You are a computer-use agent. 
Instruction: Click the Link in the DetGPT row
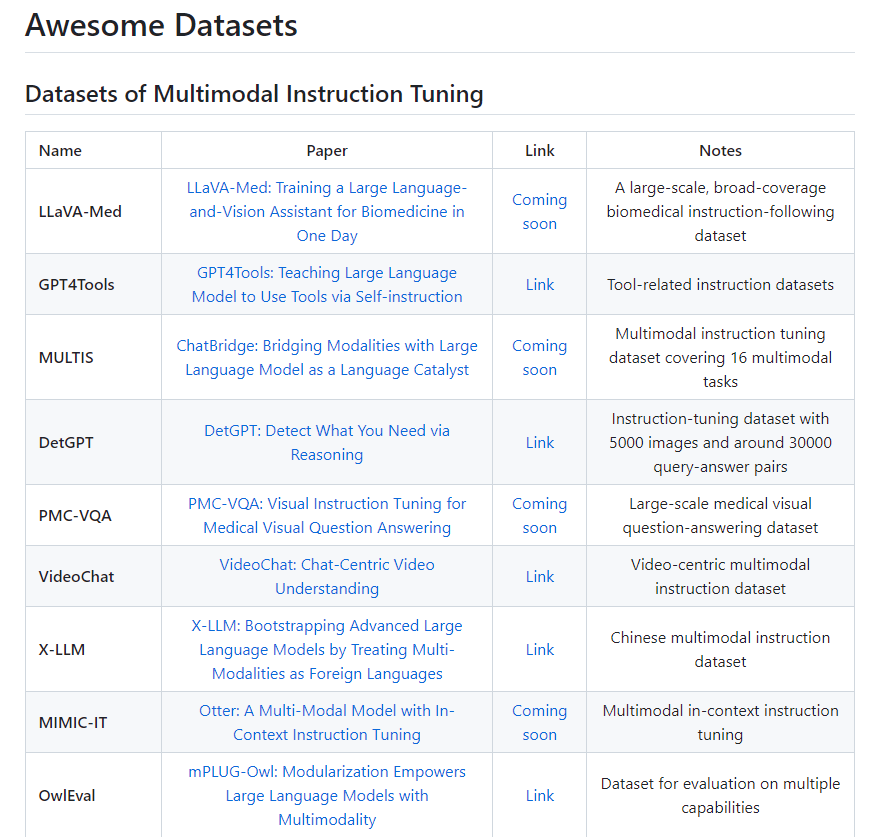pyautogui.click(x=540, y=443)
